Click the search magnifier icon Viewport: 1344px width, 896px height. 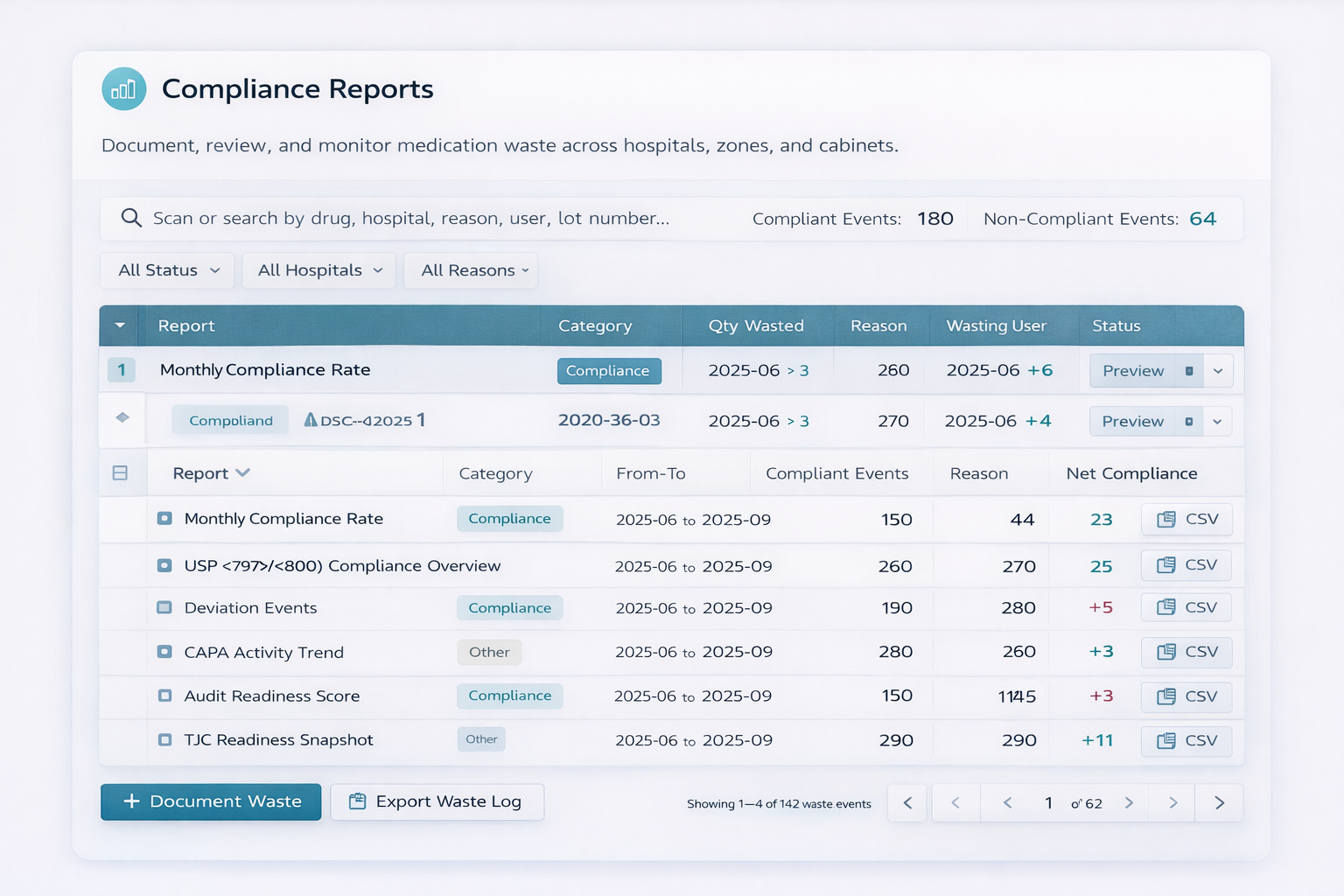coord(131,218)
